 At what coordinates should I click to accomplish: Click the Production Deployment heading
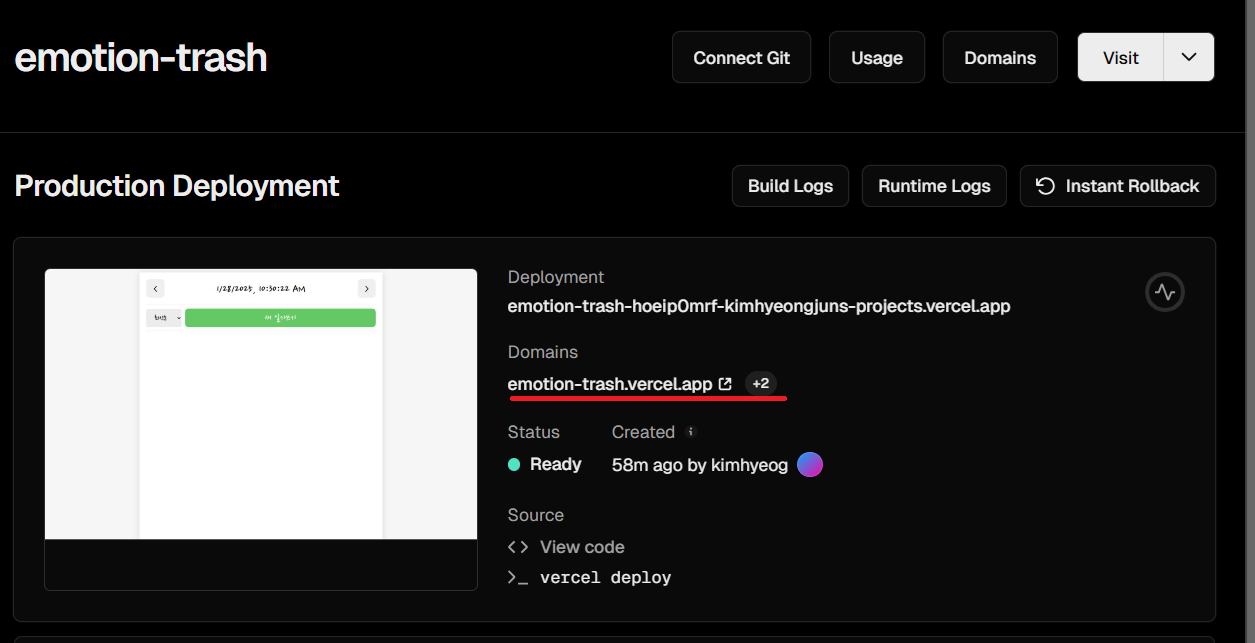click(177, 186)
